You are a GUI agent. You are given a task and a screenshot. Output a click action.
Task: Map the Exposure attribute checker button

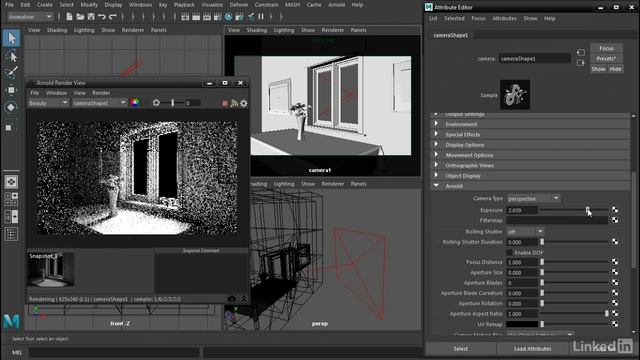click(x=615, y=210)
